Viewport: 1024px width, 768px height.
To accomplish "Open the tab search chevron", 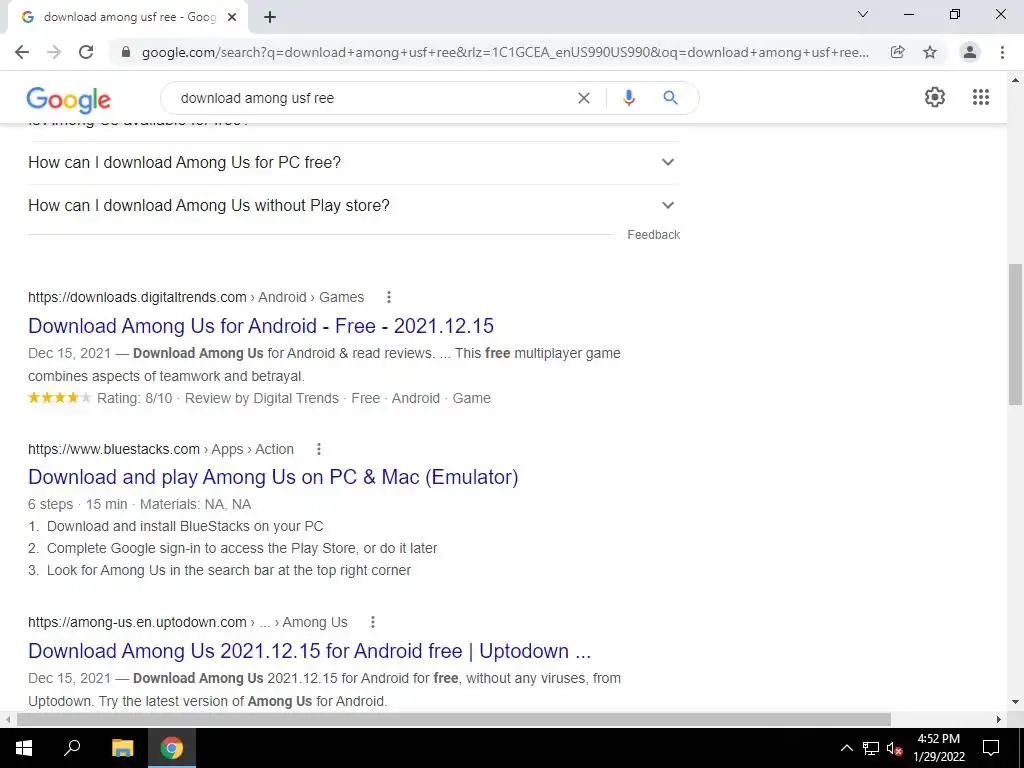I will (863, 14).
